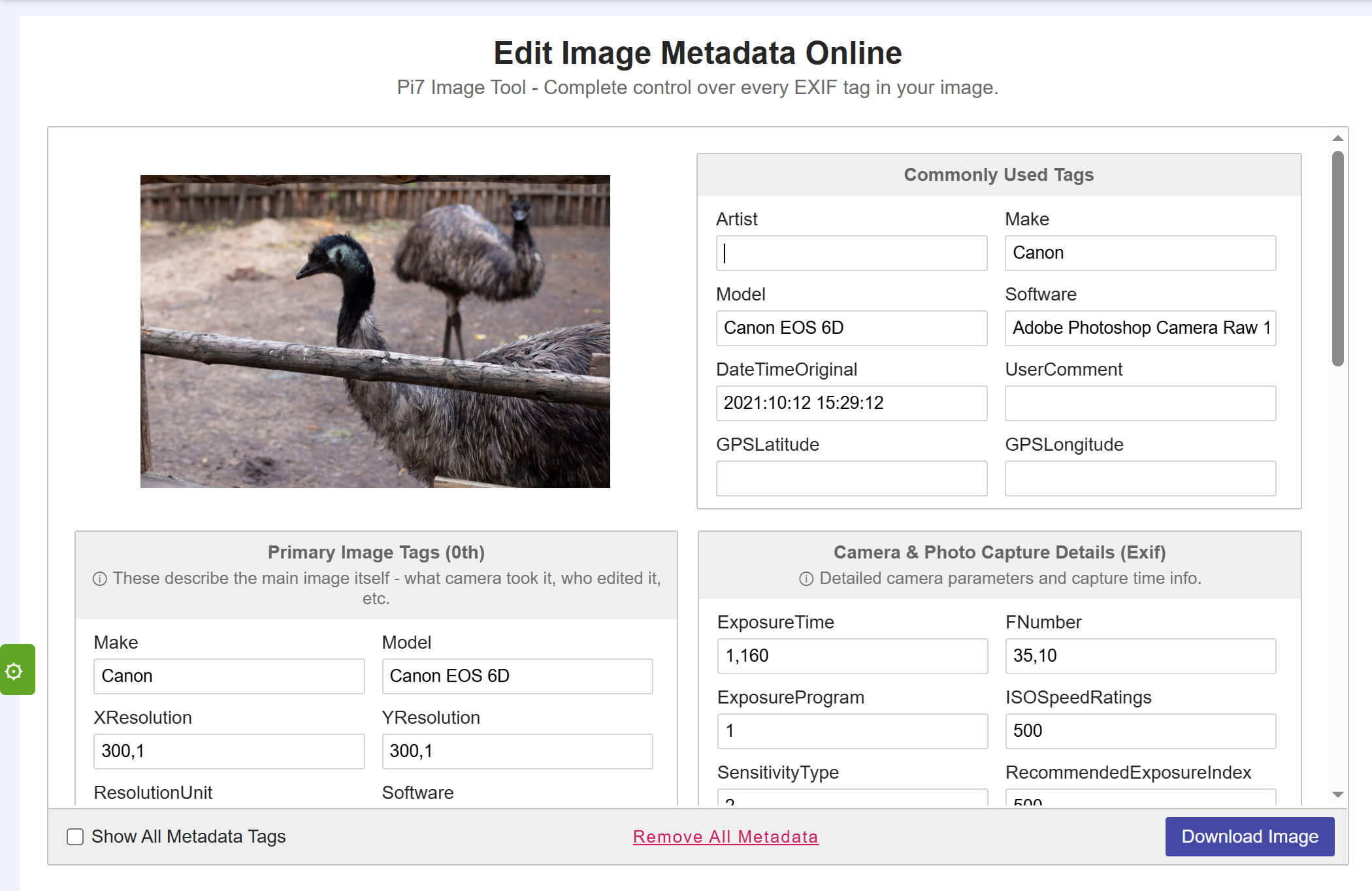Click the scrollbar up arrow

1337,138
